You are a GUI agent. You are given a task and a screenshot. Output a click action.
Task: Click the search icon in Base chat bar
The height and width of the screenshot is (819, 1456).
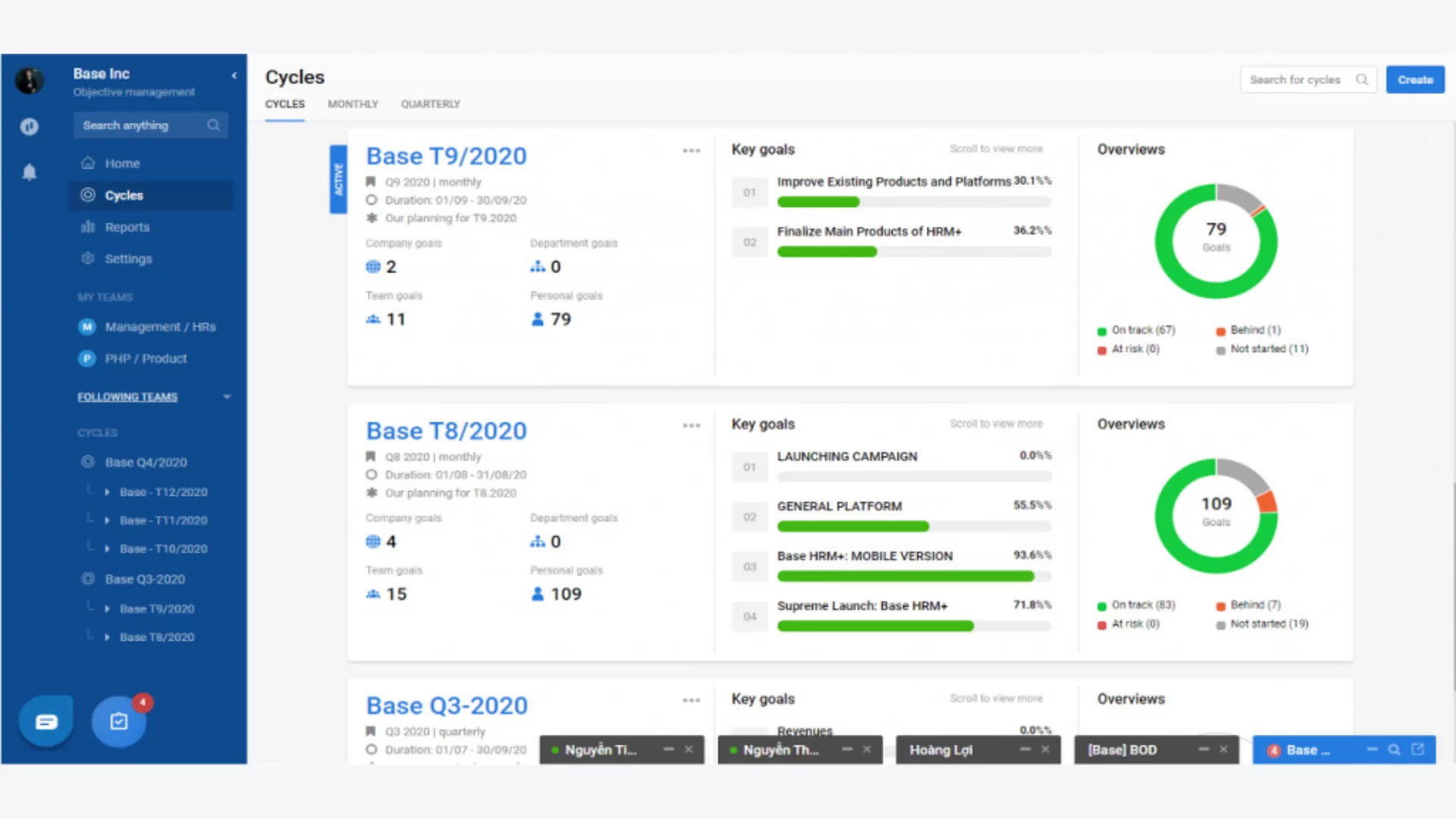pyautogui.click(x=1394, y=749)
